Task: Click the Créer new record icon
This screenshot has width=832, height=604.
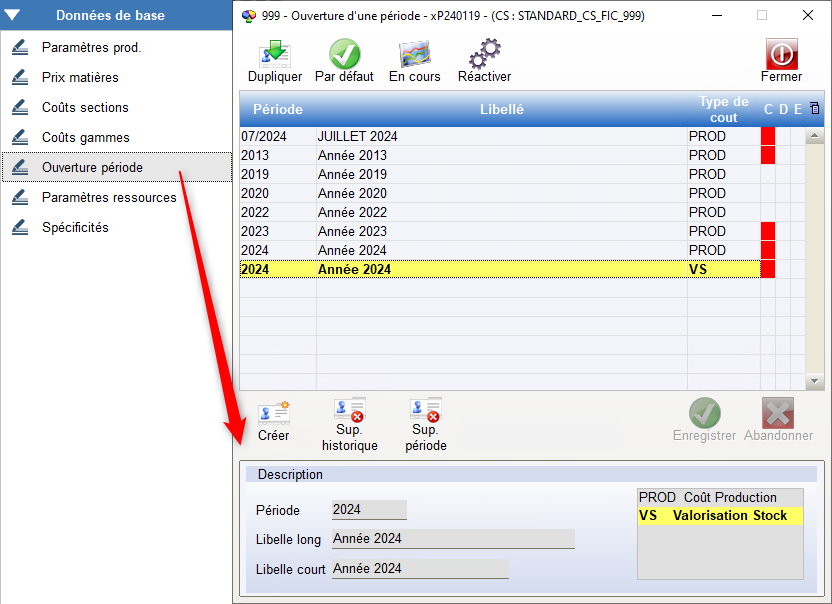Action: tap(273, 412)
